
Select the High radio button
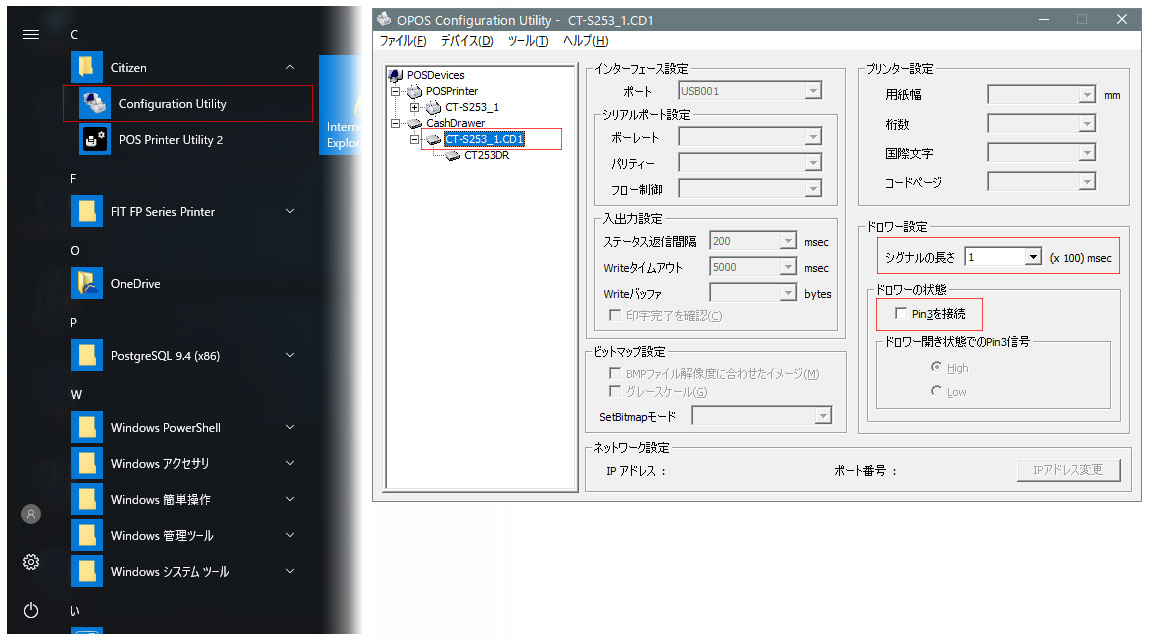pos(936,367)
